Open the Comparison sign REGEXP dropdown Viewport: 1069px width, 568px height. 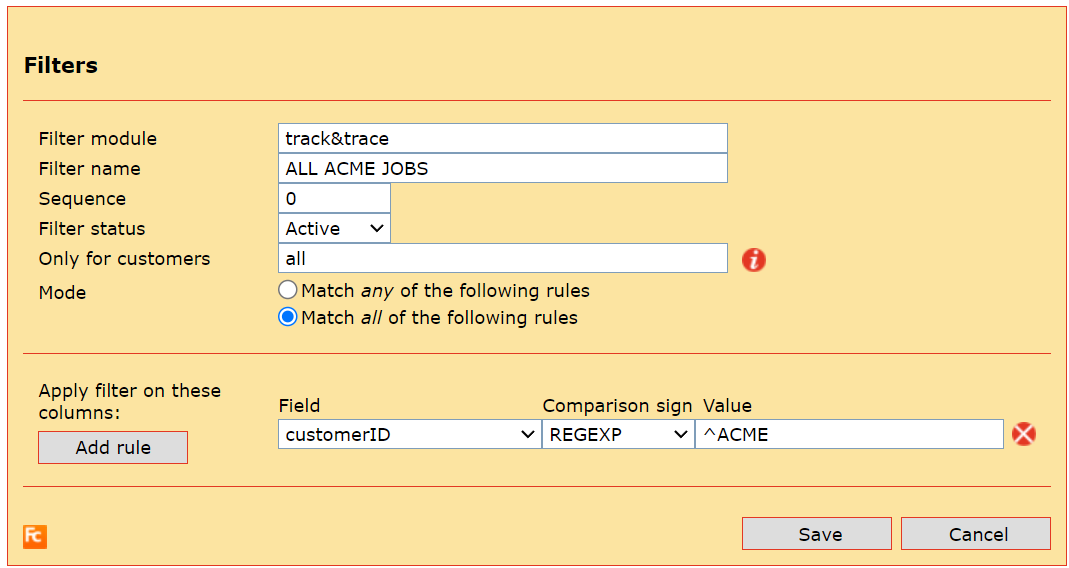click(617, 435)
